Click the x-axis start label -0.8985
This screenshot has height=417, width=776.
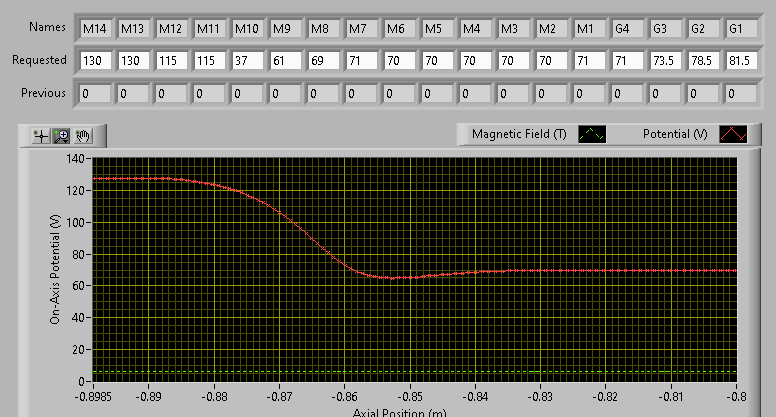click(93, 397)
